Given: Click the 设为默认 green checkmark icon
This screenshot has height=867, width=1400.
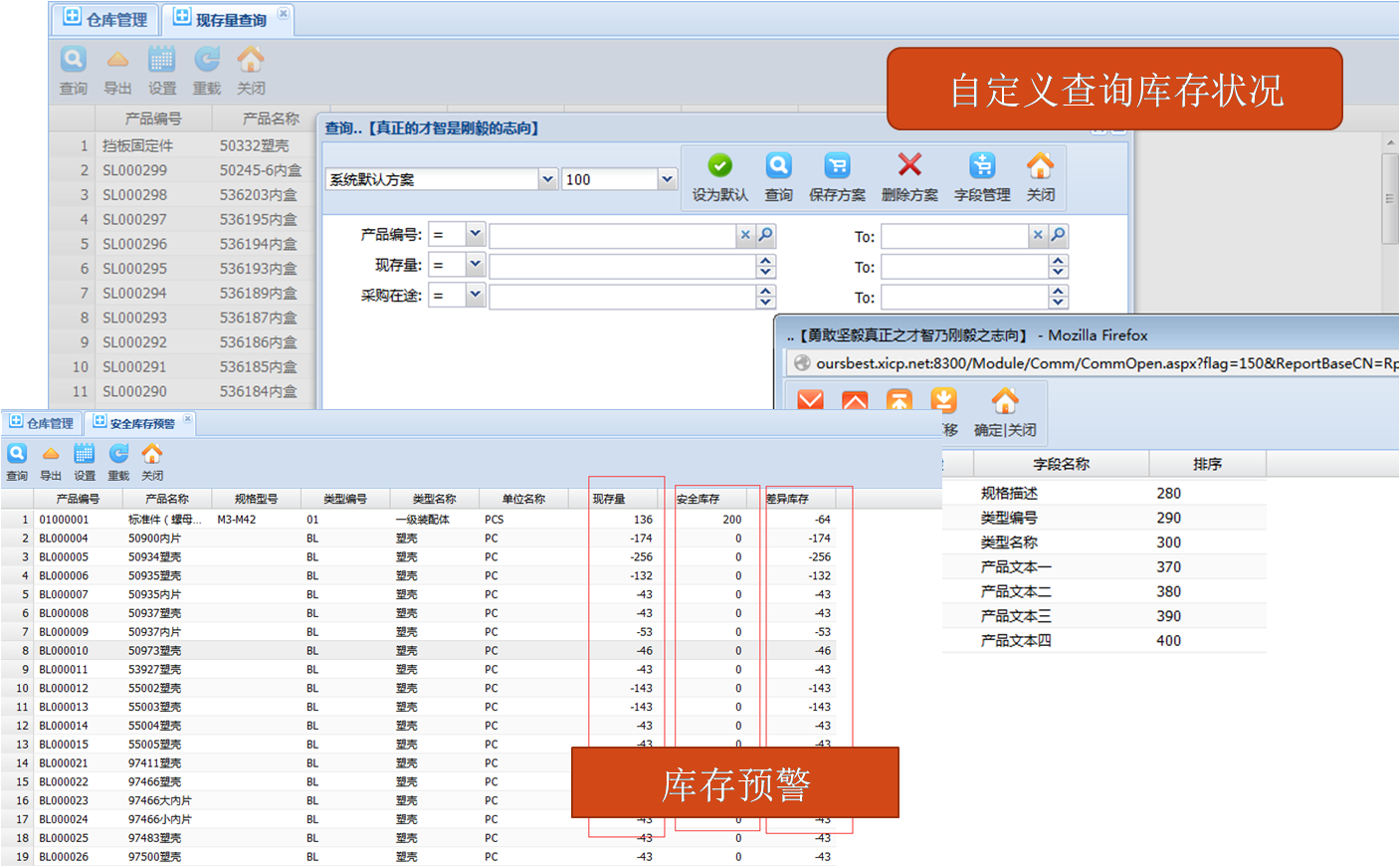Looking at the screenshot, I should point(719,166).
